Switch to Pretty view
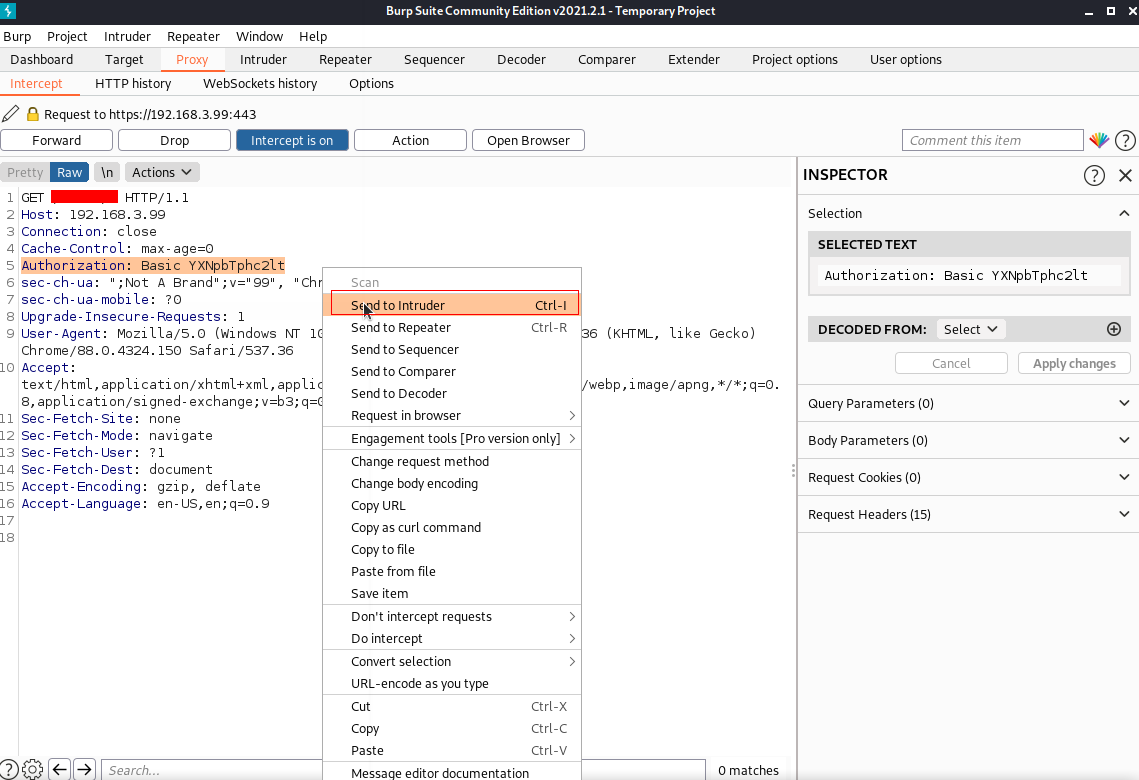This screenshot has height=780, width=1139. pyautogui.click(x=25, y=172)
